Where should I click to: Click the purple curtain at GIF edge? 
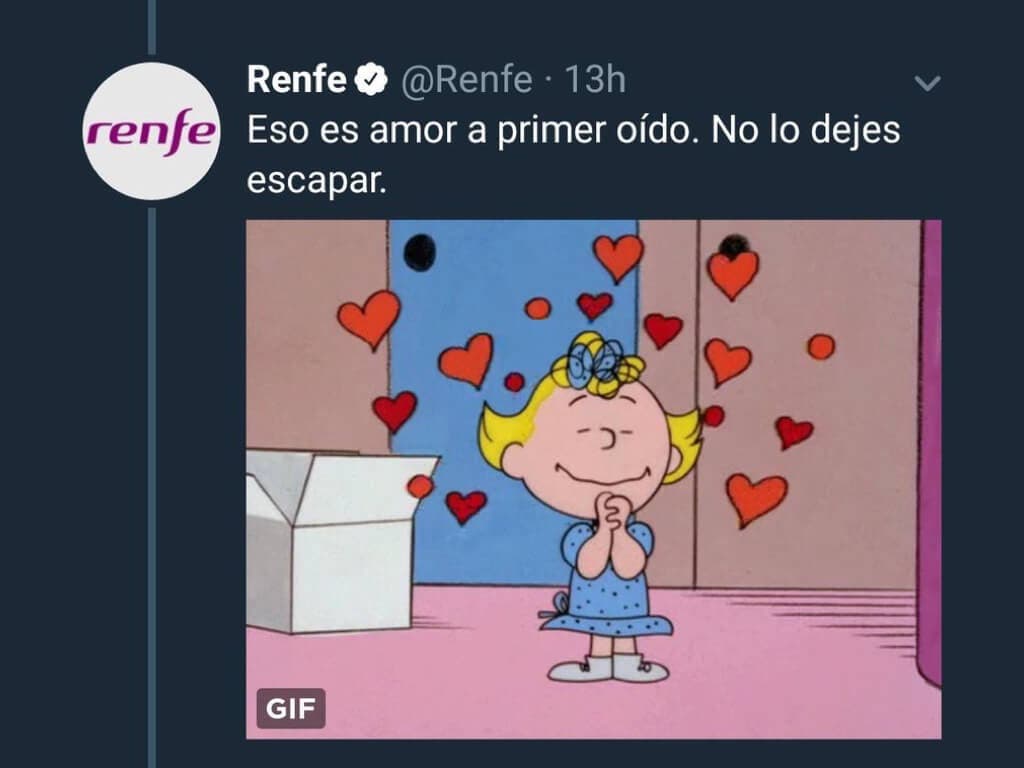coord(930,450)
